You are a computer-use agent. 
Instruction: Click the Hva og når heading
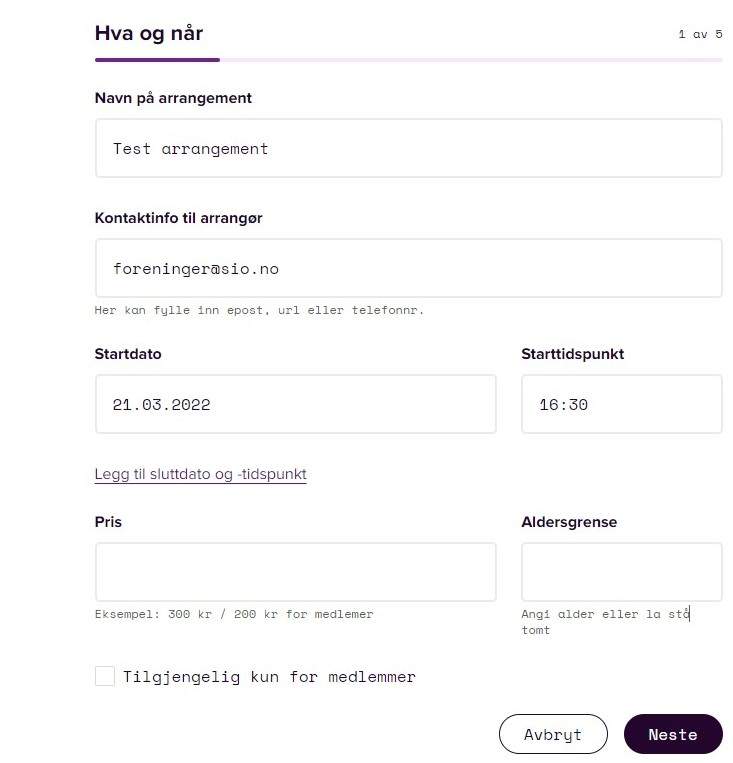(x=149, y=34)
